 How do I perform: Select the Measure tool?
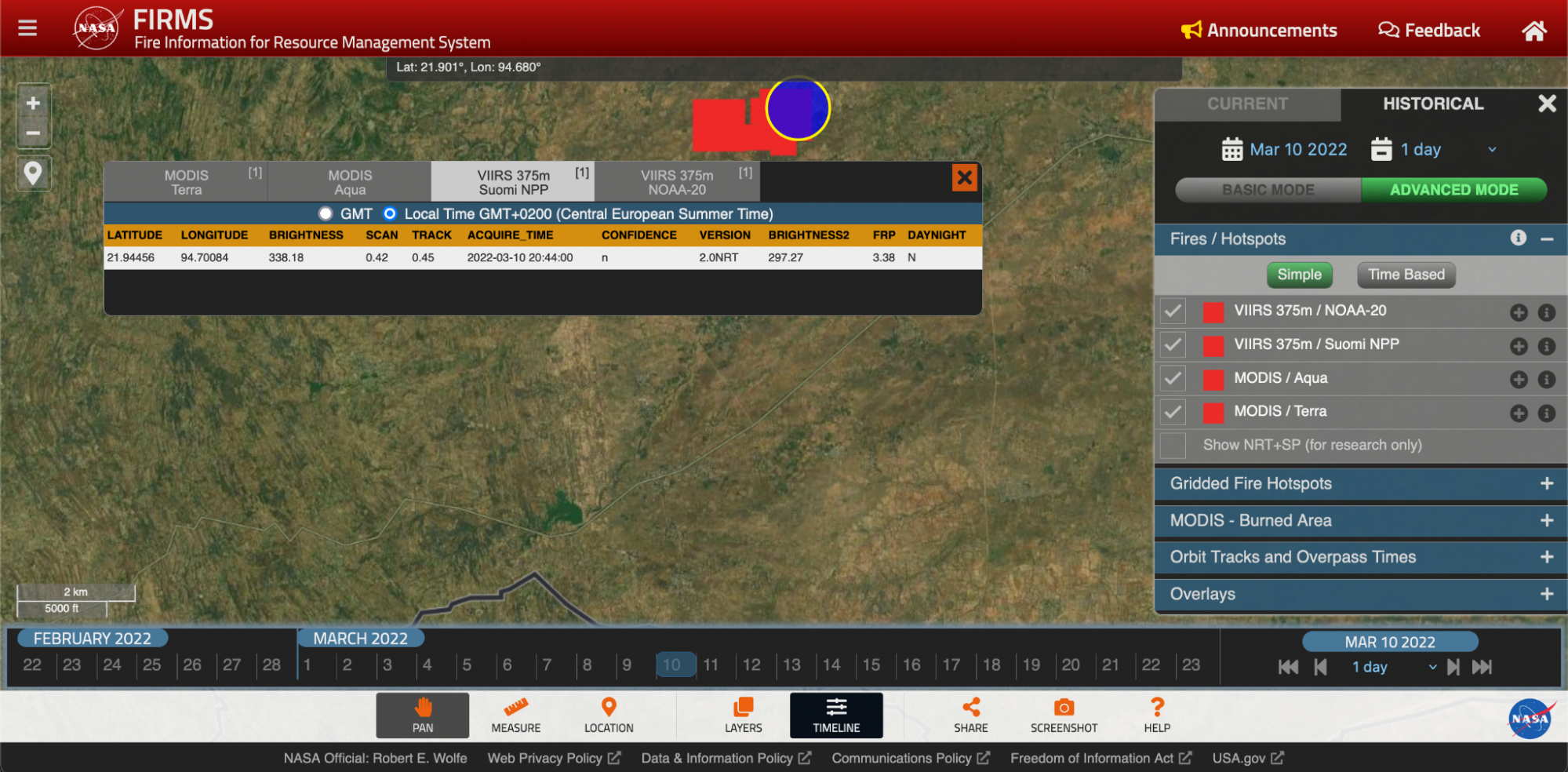pos(516,715)
